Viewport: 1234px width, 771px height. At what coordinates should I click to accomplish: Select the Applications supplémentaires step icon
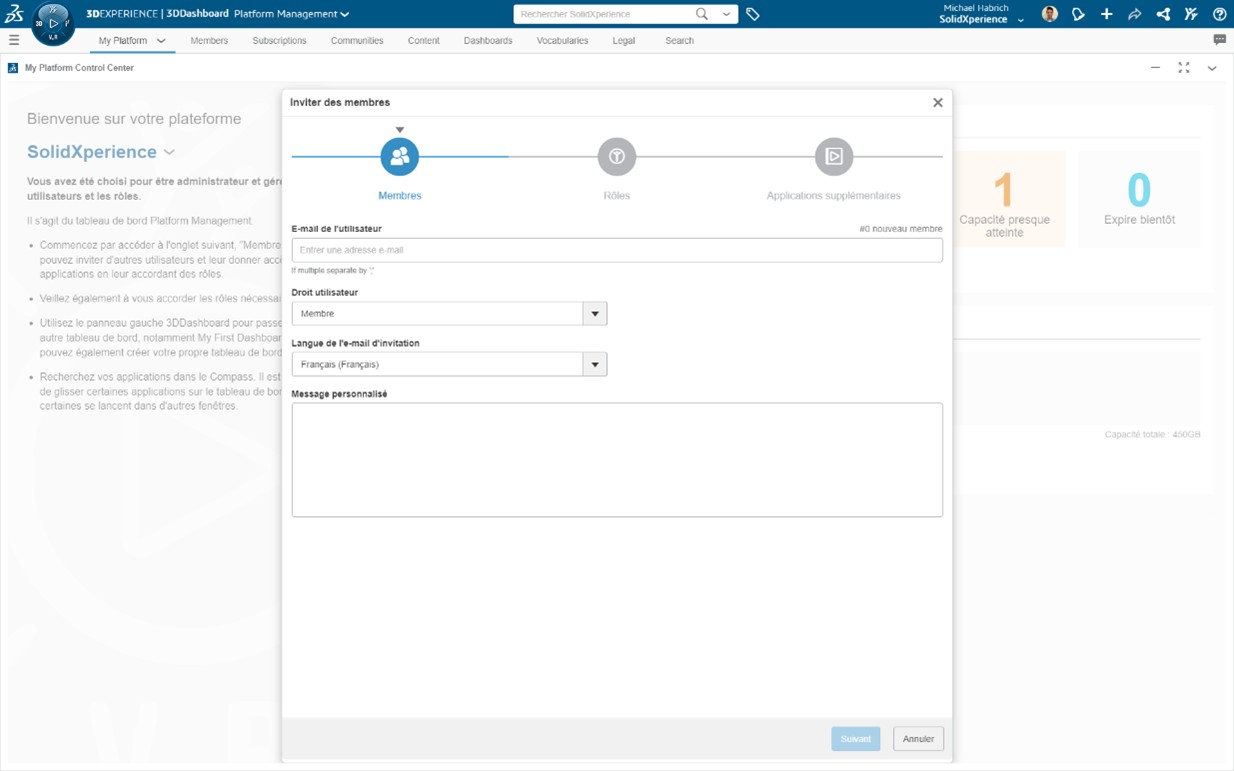[834, 156]
